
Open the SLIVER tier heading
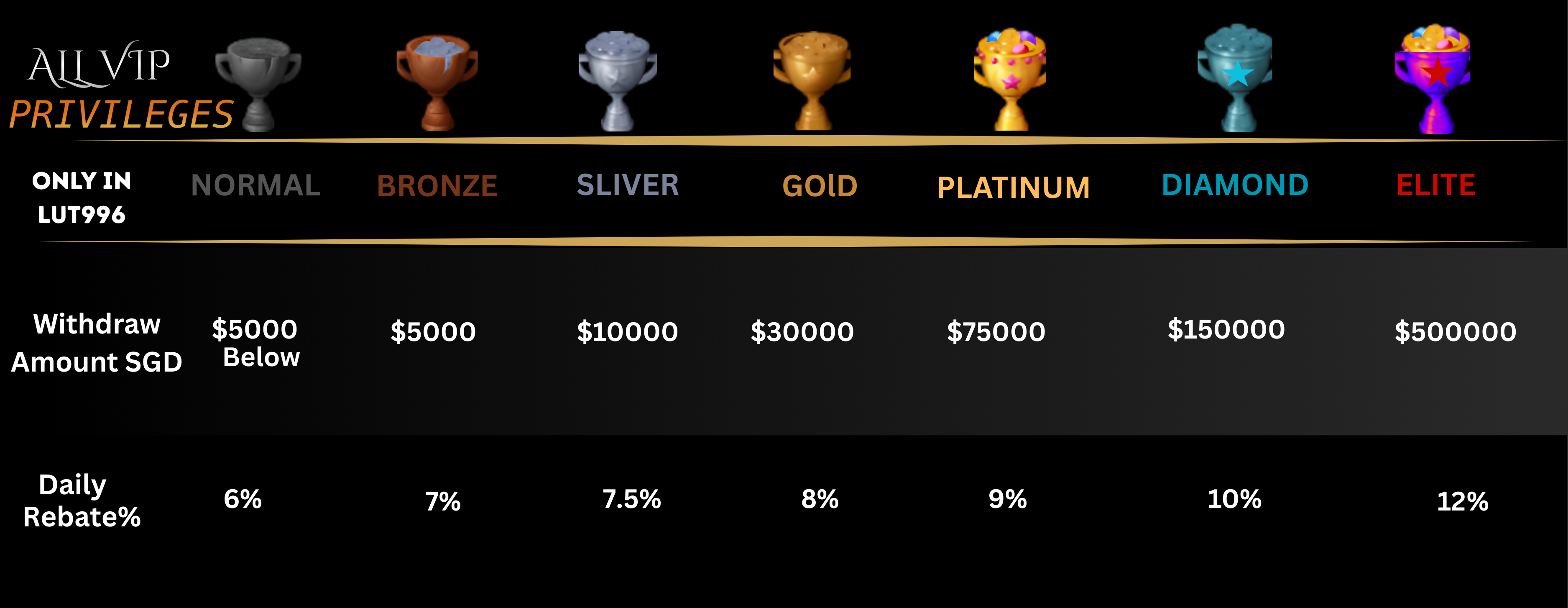click(x=628, y=185)
